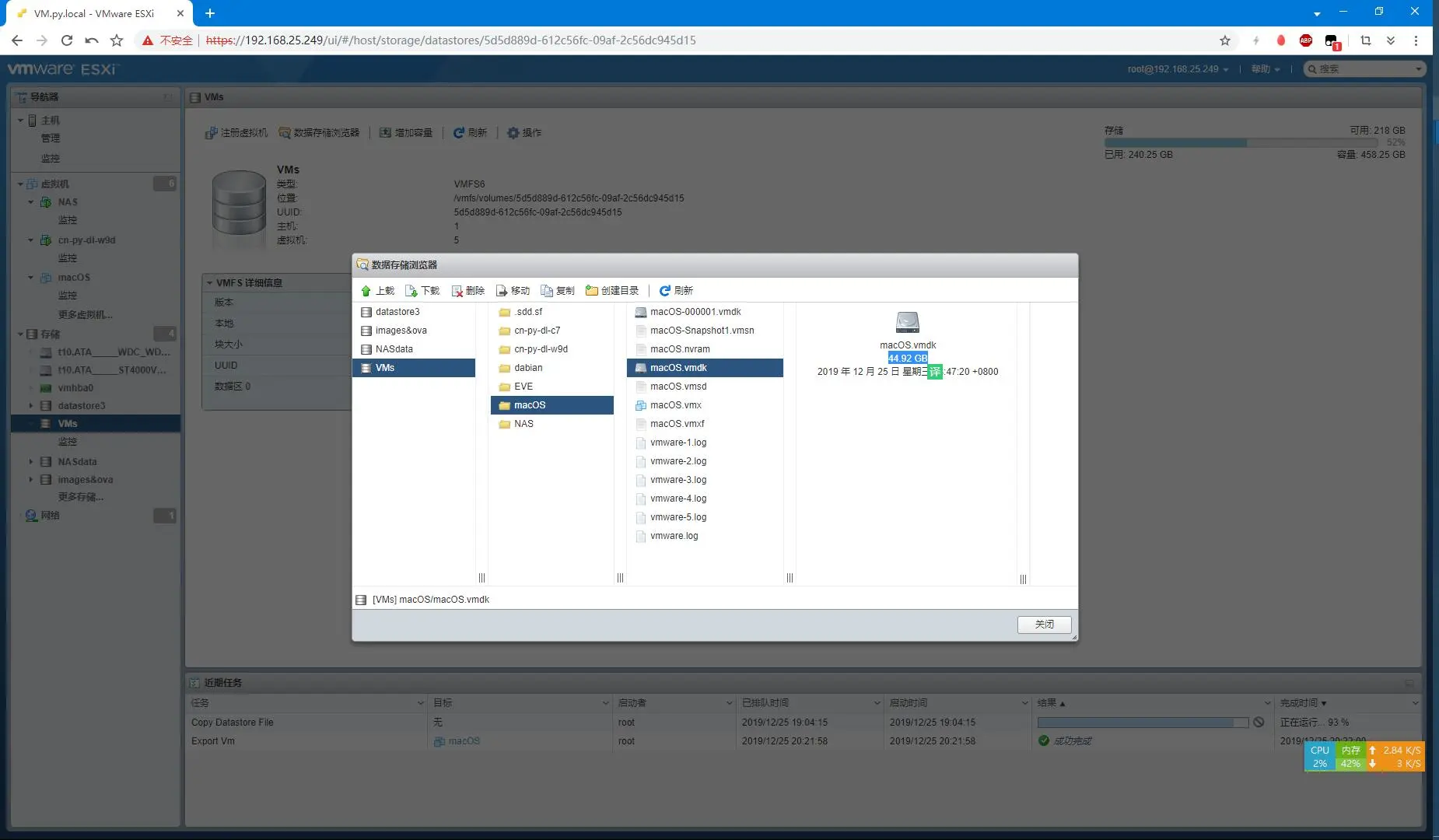This screenshot has height=840, width=1439.
Task: Click the macOS target link in tasks
Action: 464,741
